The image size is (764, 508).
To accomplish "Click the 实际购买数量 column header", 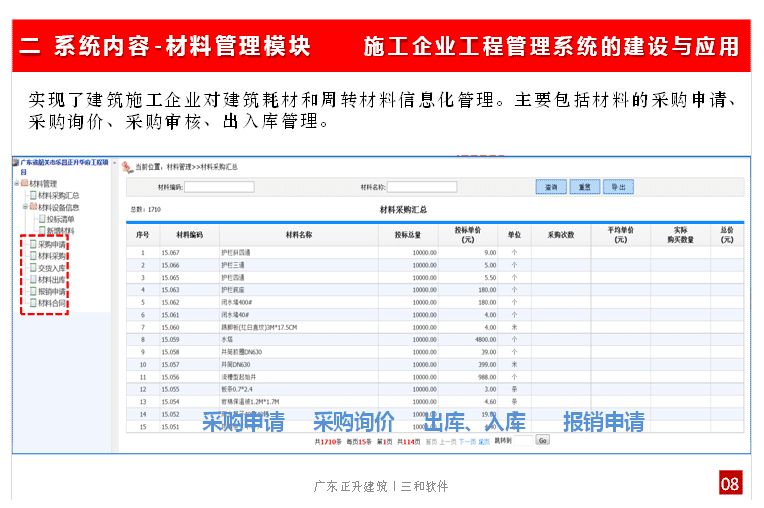I will 680,235.
